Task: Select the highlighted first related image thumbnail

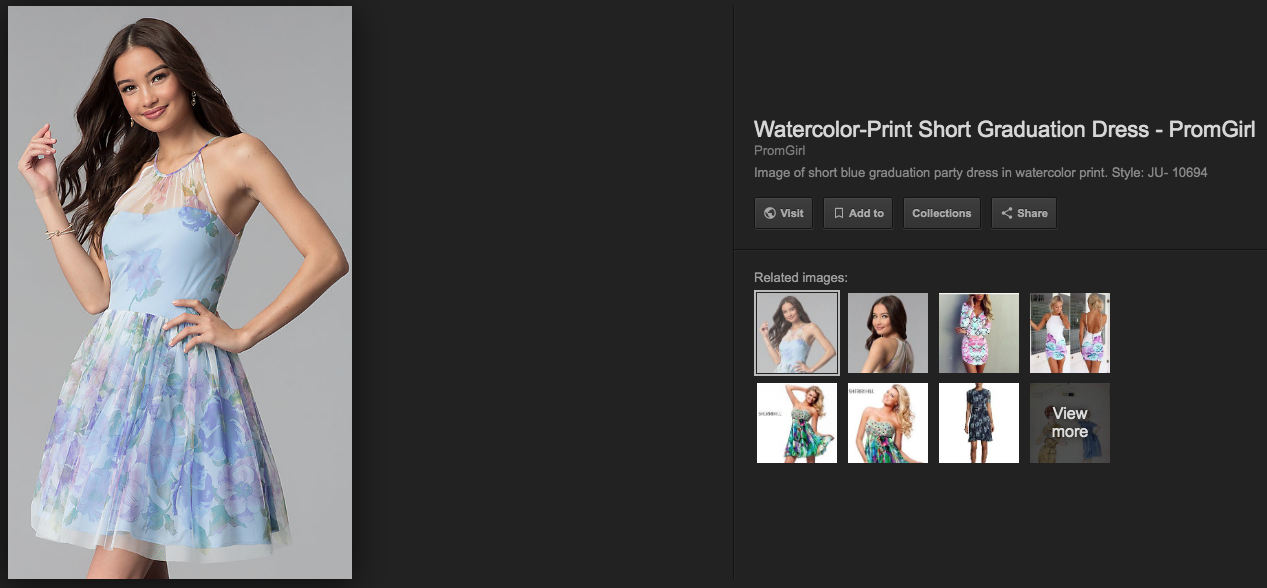Action: [797, 333]
